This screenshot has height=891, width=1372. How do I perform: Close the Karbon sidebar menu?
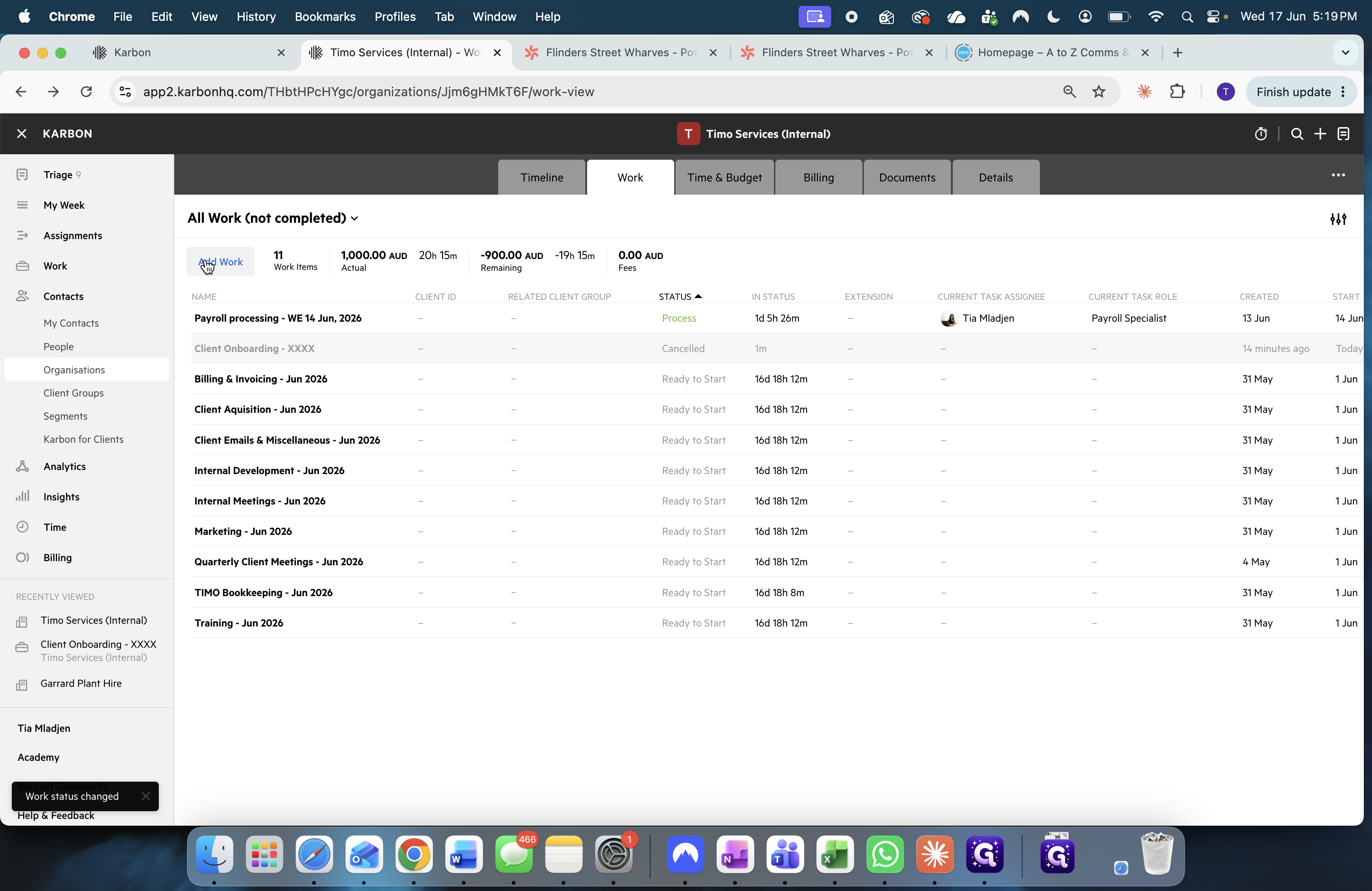pyautogui.click(x=22, y=134)
